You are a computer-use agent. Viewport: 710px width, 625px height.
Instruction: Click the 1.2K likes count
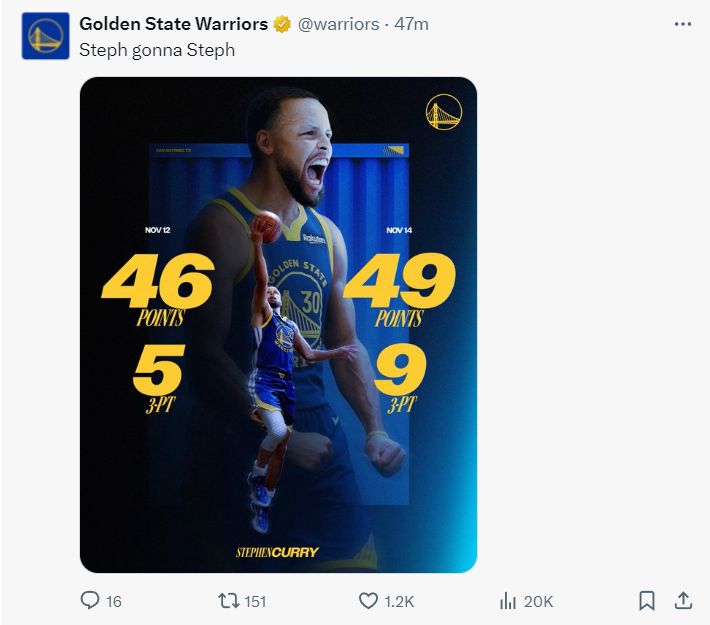pyautogui.click(x=399, y=601)
